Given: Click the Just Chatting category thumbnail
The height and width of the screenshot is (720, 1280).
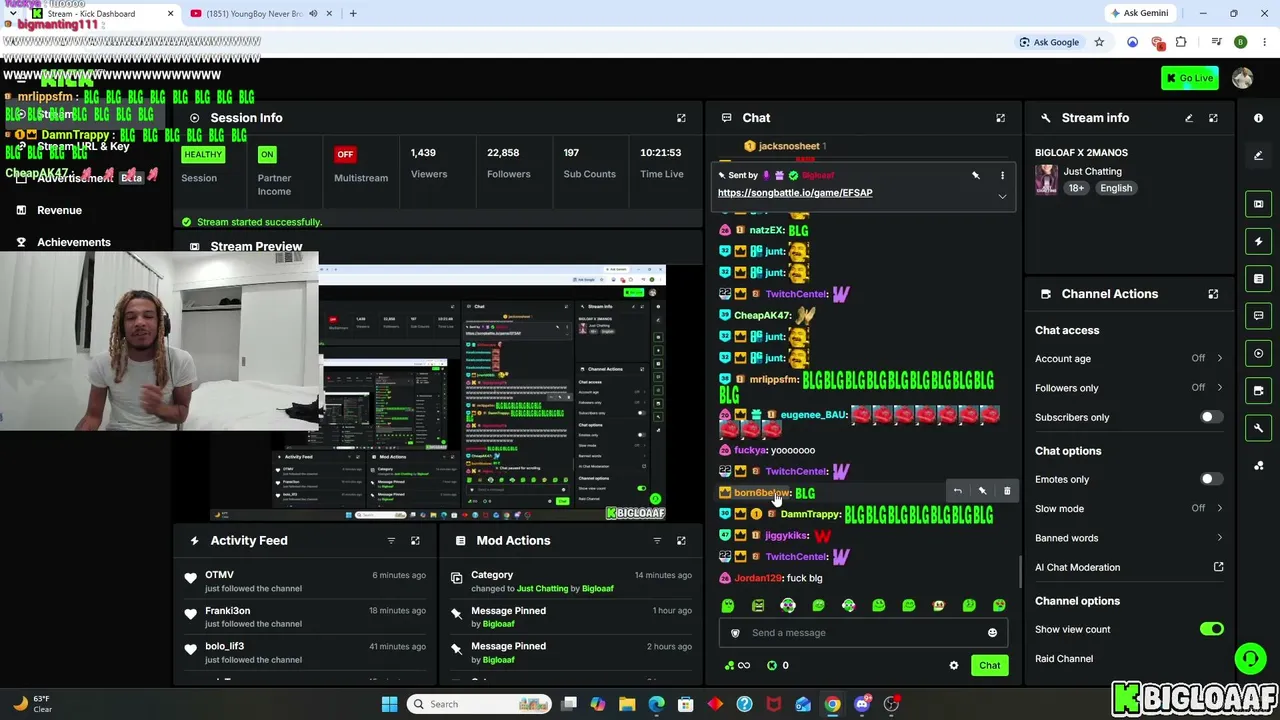Looking at the screenshot, I should point(1046,180).
